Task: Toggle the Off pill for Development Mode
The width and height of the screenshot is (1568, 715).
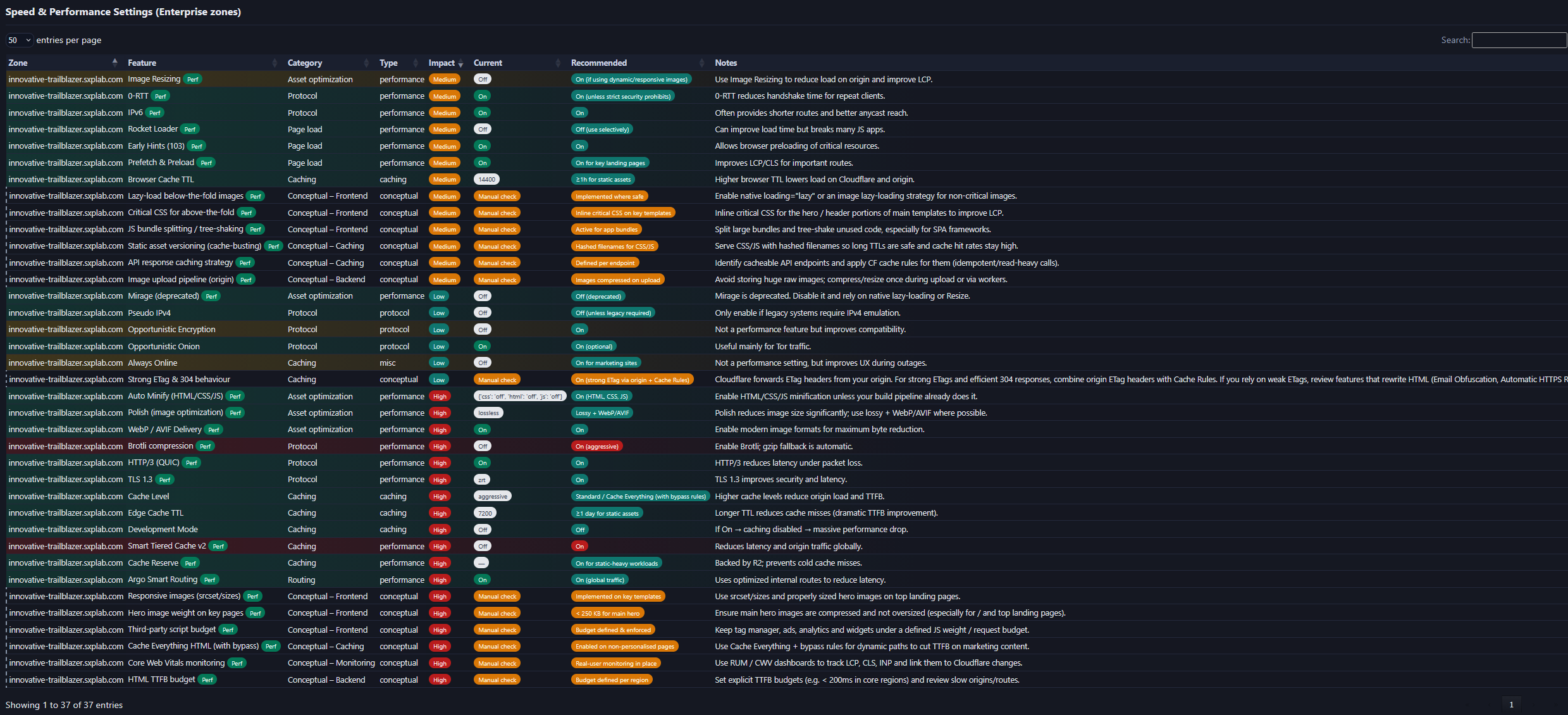Action: click(483, 529)
